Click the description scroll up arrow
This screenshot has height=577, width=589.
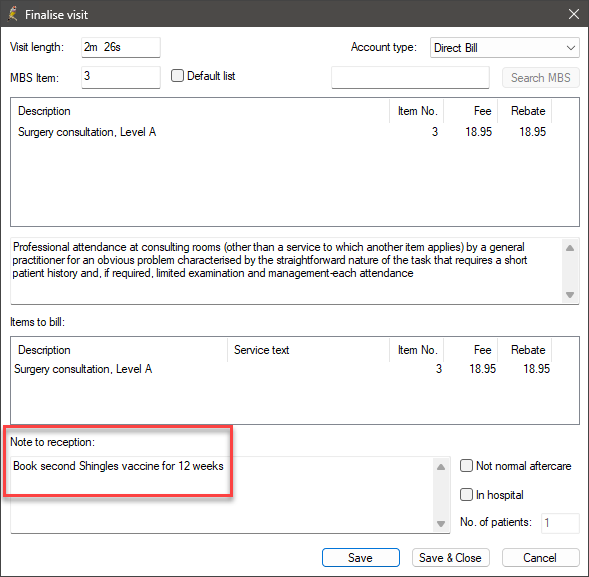click(570, 248)
